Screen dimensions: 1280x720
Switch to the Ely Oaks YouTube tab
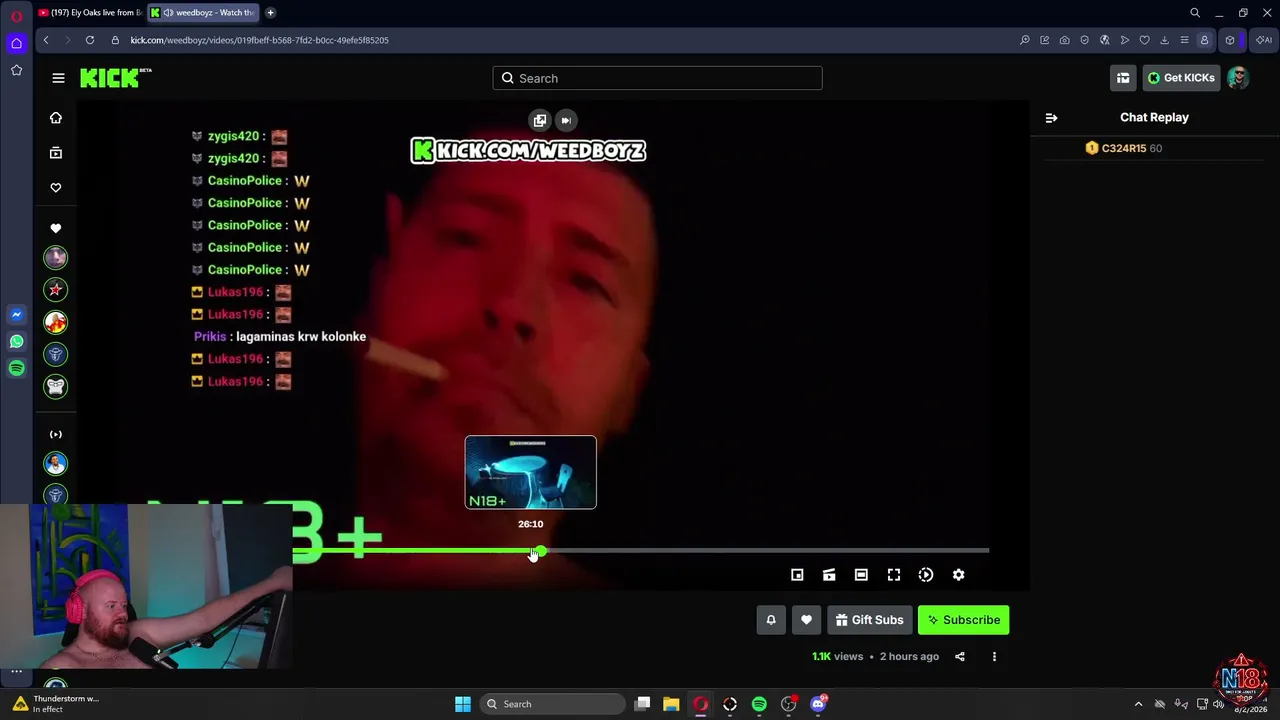pyautogui.click(x=90, y=13)
